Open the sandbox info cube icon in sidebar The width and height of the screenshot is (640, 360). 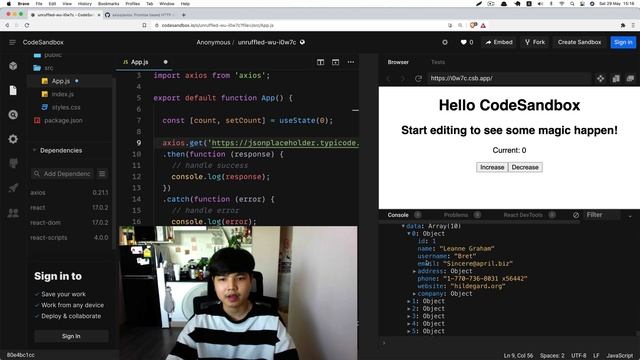tap(13, 66)
